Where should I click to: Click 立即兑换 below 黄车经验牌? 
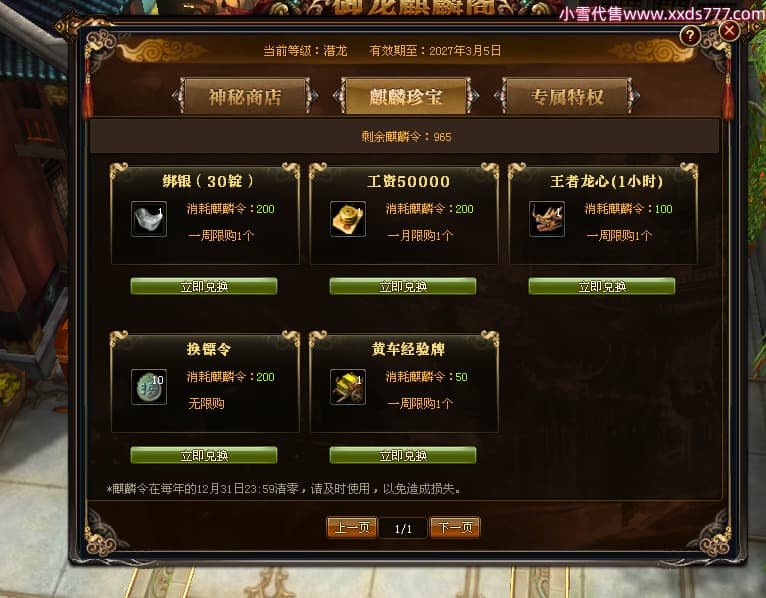[x=403, y=455]
